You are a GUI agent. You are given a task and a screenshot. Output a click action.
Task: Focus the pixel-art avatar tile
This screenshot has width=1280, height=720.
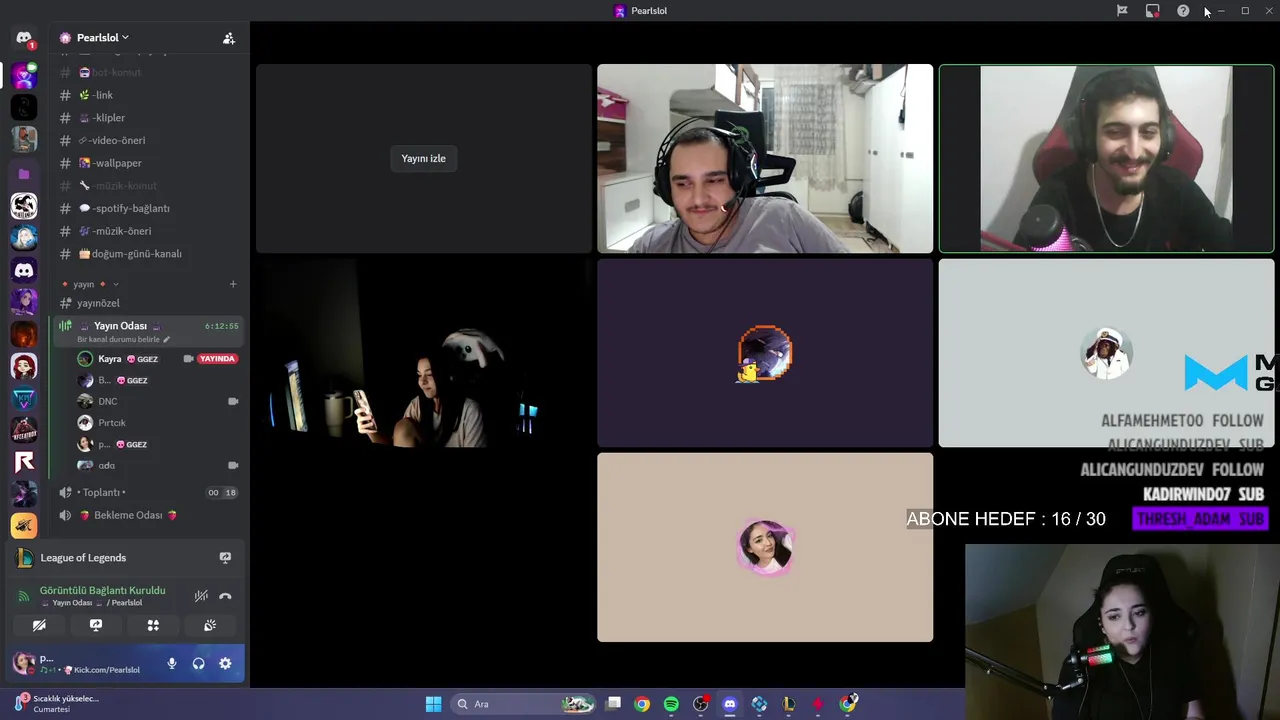(765, 353)
